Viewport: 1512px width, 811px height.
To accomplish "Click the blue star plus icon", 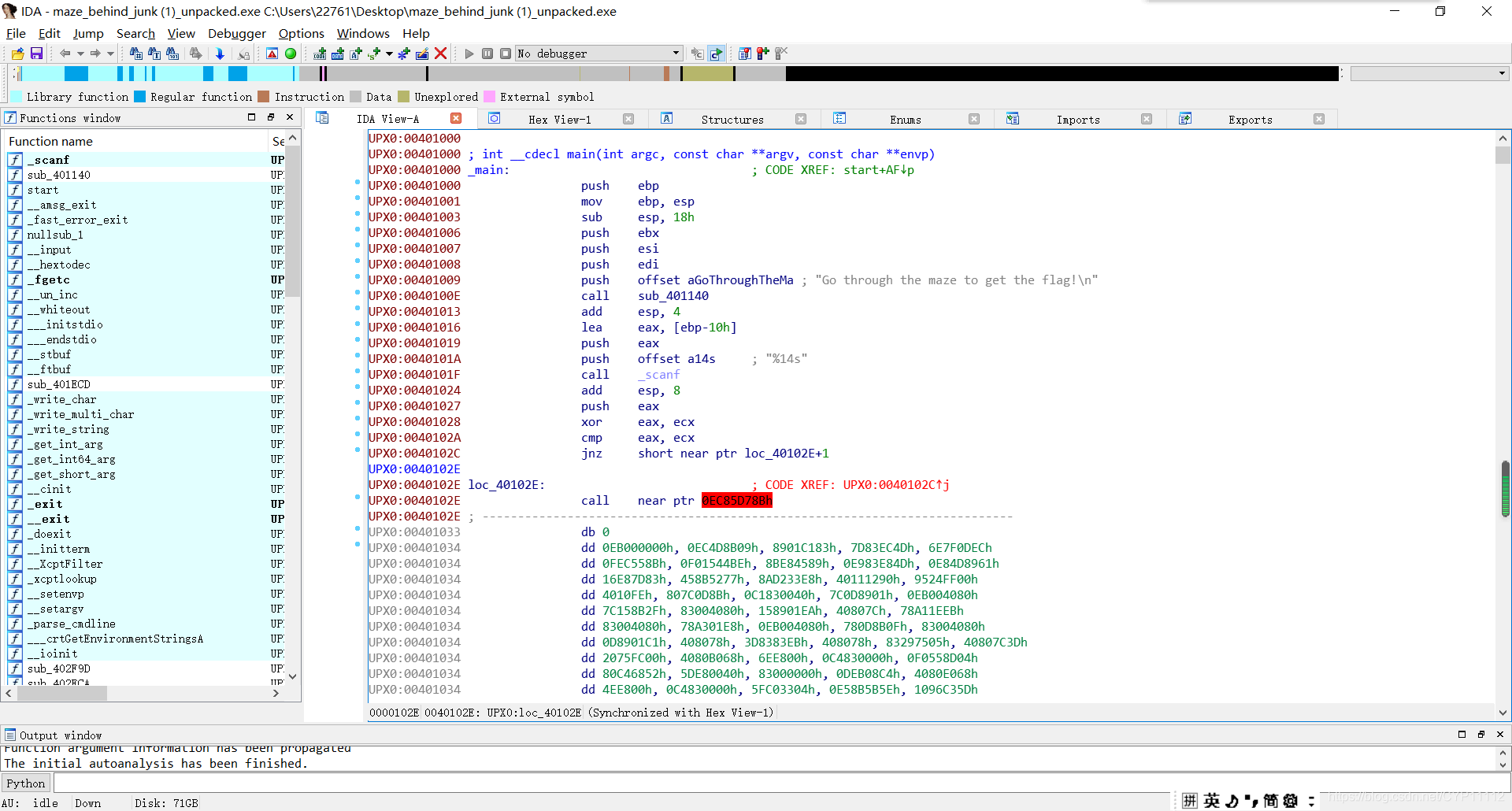I will pyautogui.click(x=404, y=54).
